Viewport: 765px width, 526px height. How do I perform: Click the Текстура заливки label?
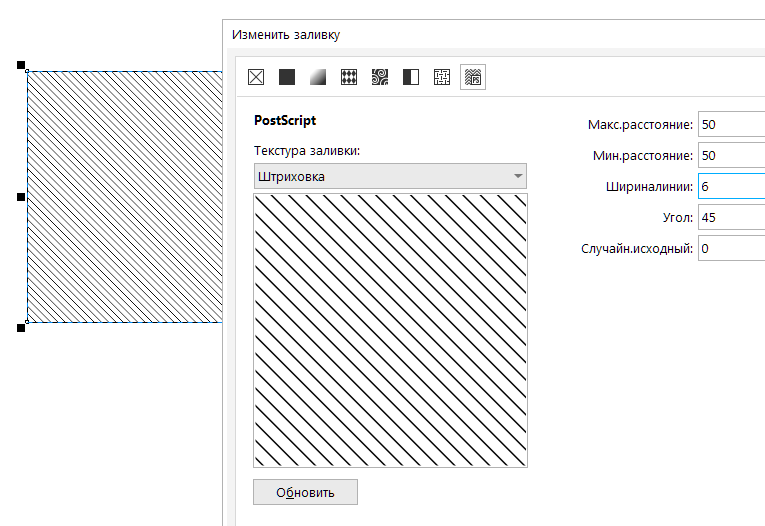pos(307,151)
